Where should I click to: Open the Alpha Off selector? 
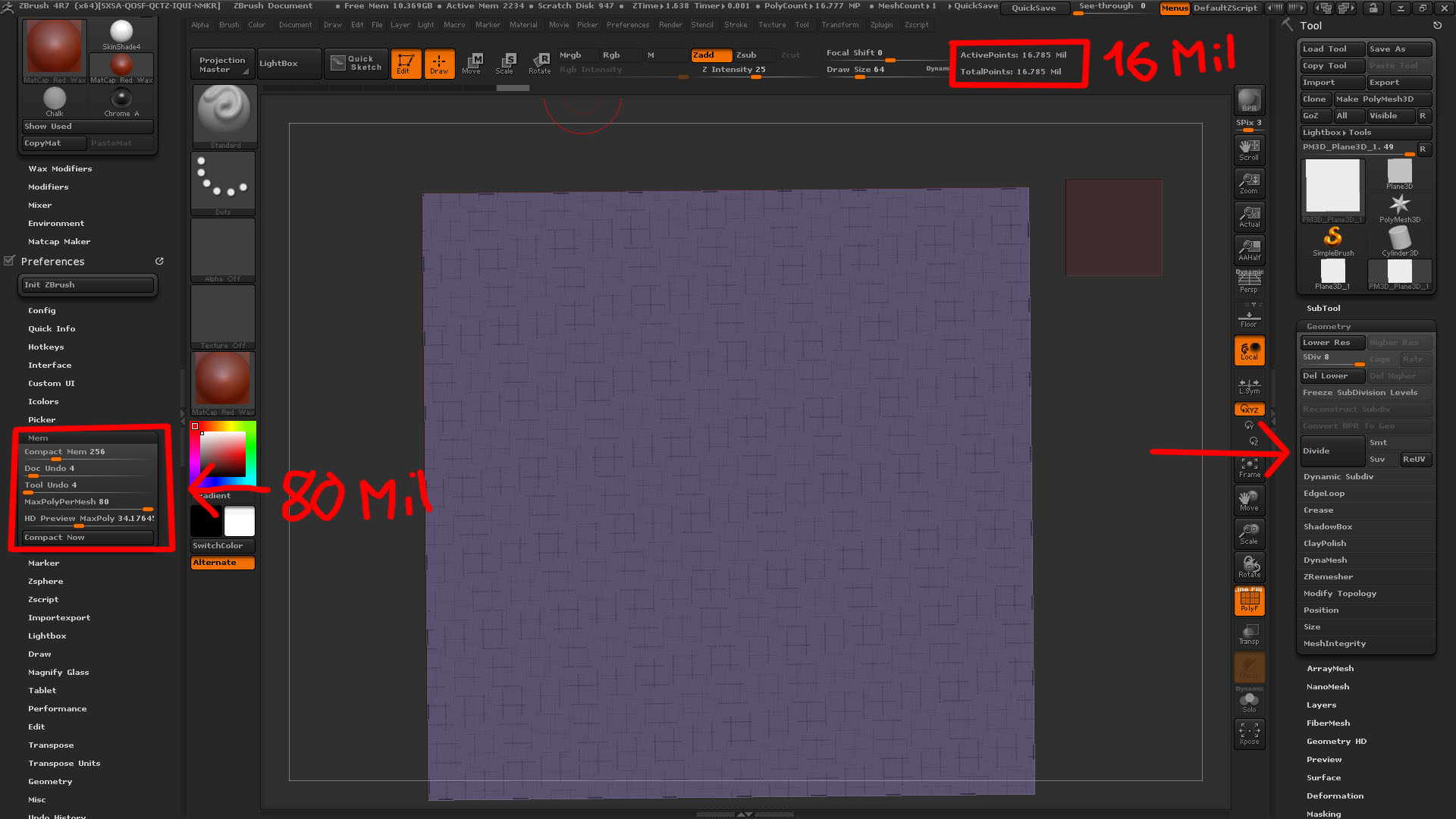(x=224, y=250)
